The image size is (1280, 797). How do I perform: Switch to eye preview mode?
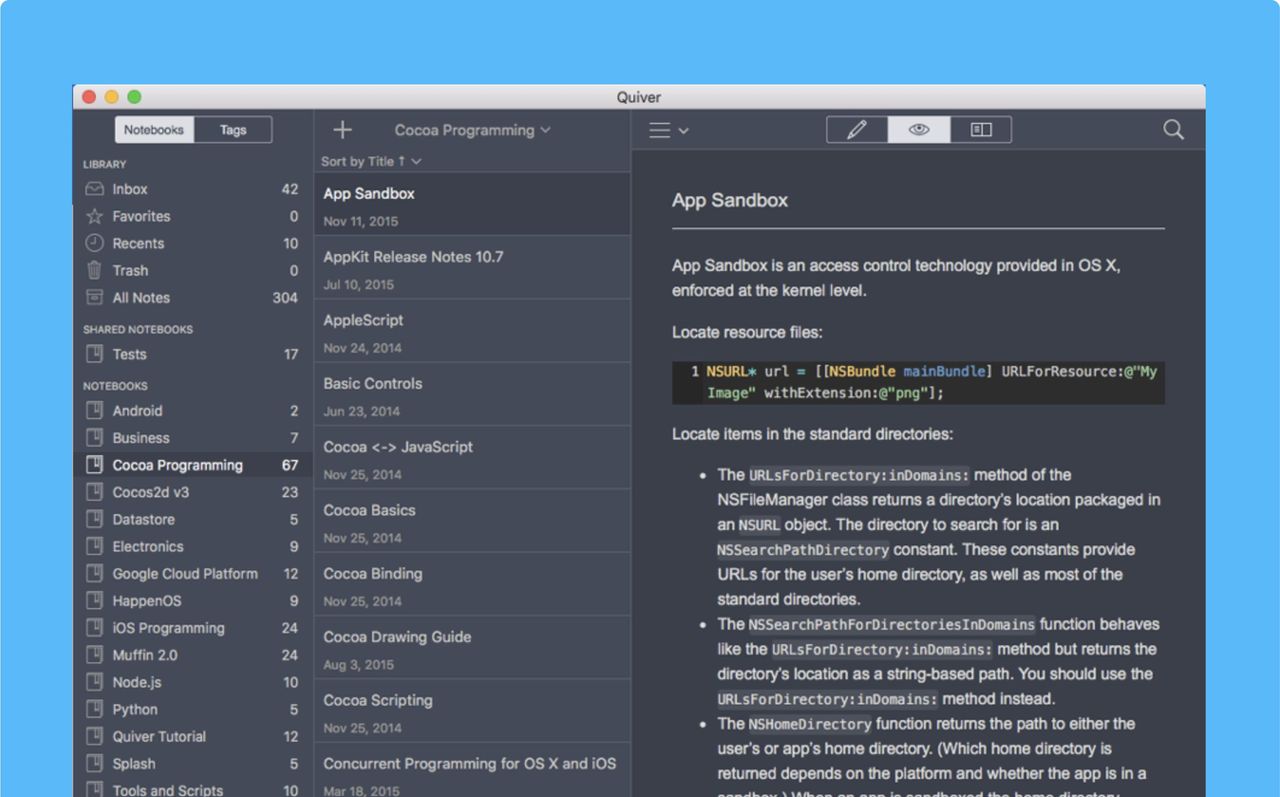[x=919, y=130]
